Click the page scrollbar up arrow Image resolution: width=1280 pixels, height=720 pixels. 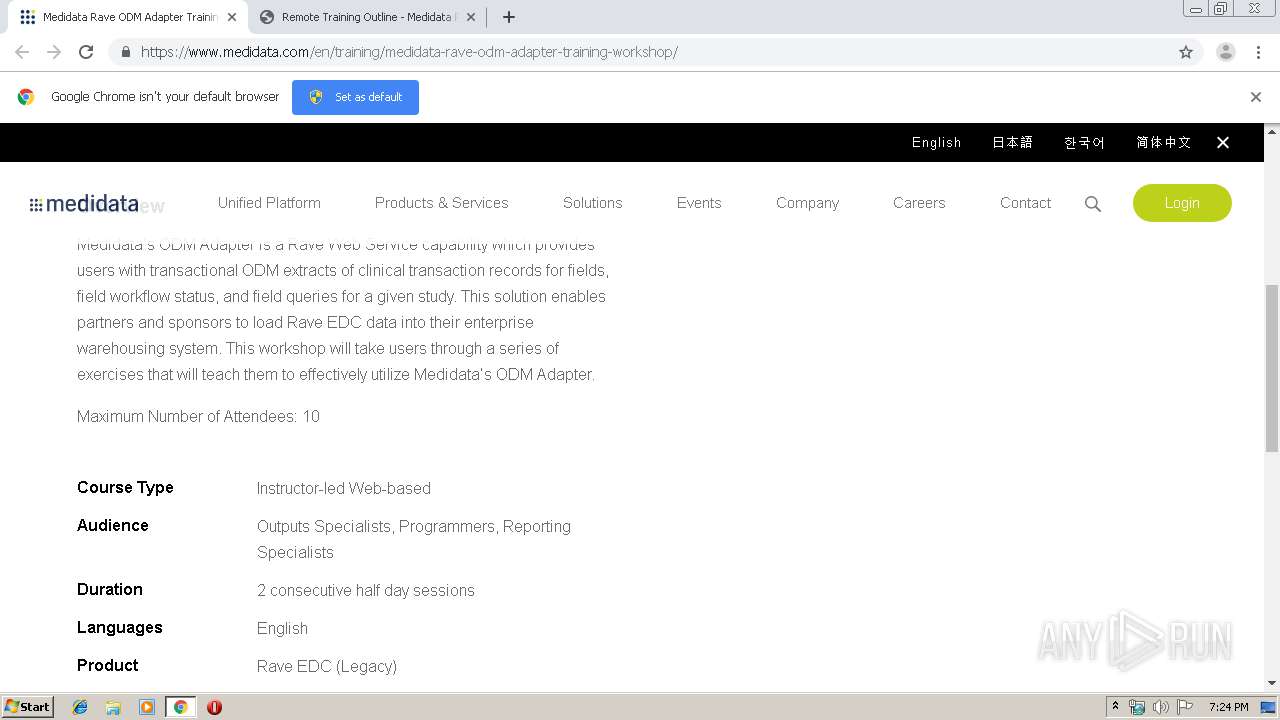[1272, 131]
